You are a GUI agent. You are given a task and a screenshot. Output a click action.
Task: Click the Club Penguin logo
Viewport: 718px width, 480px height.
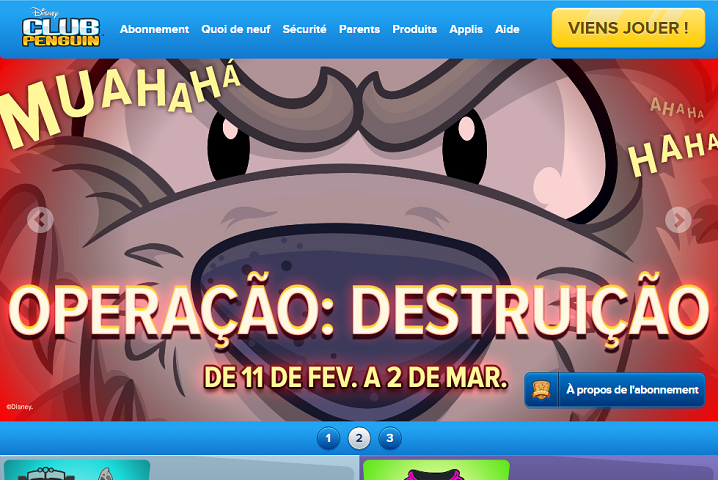tap(61, 27)
